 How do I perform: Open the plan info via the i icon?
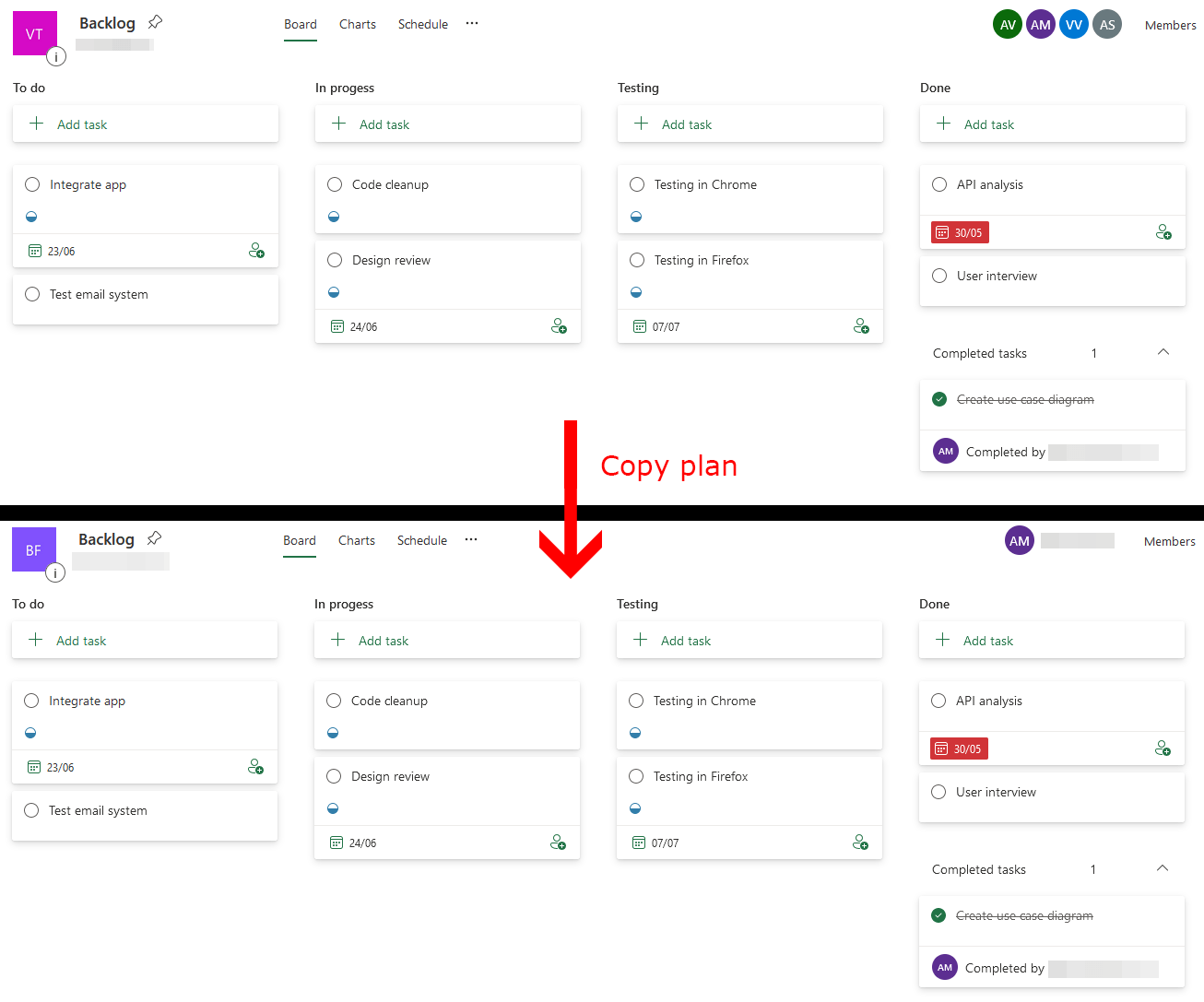click(56, 56)
